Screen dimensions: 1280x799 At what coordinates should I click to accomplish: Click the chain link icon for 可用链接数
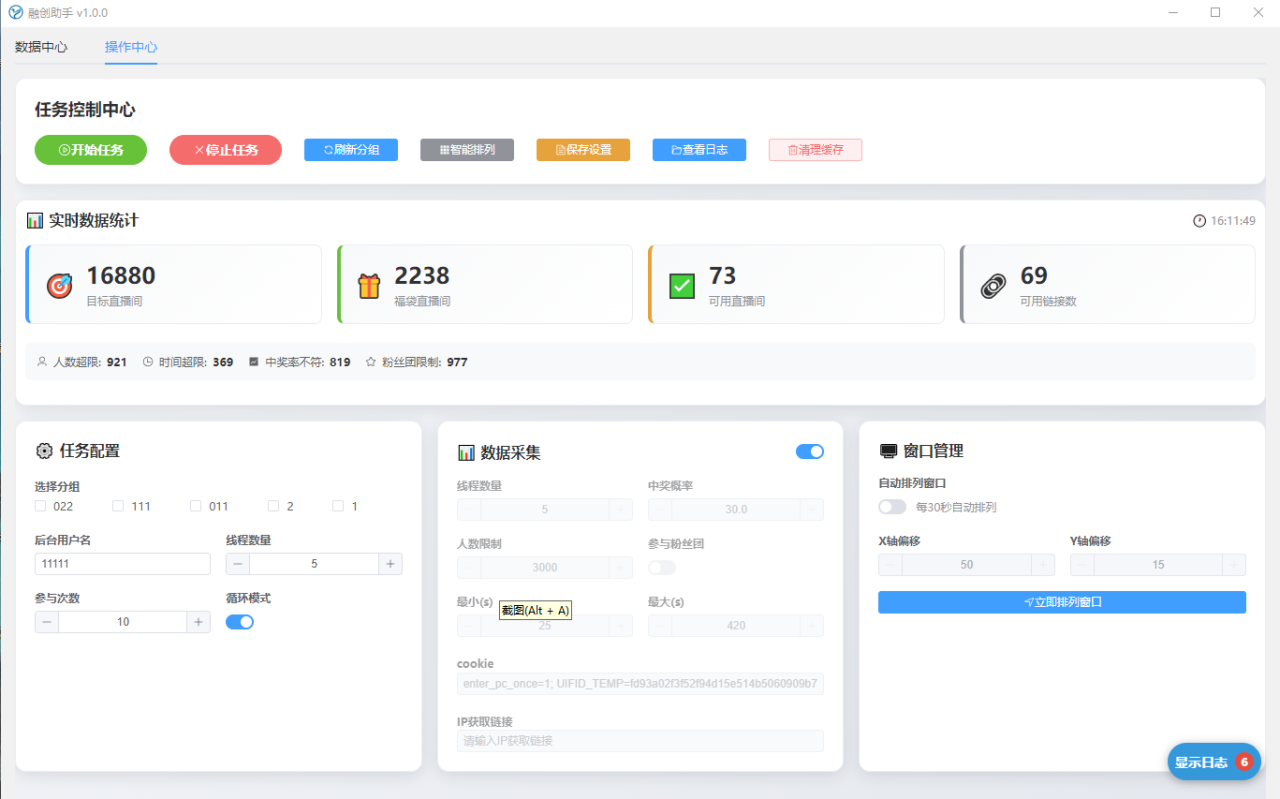pos(993,286)
